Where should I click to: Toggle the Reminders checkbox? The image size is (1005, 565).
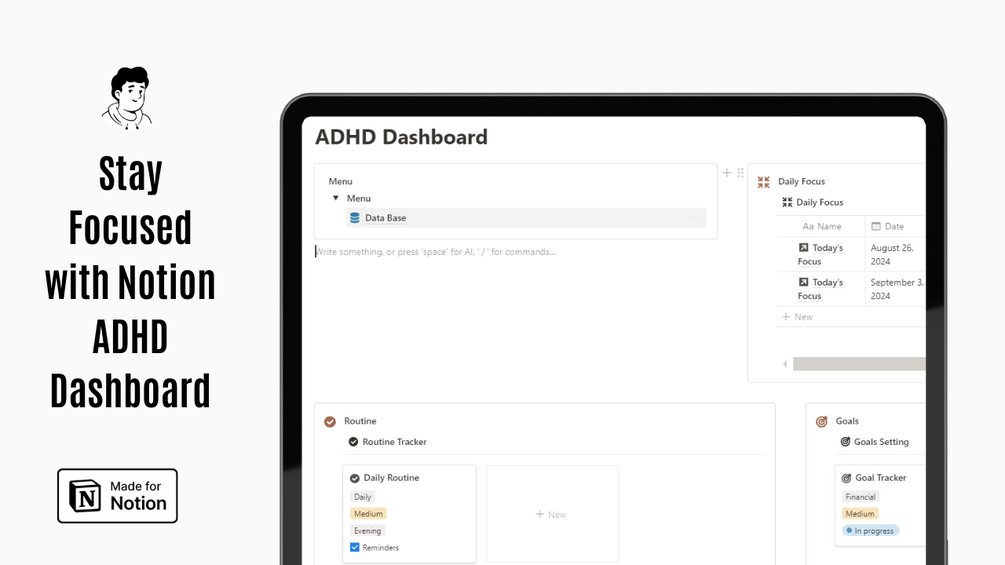354,548
